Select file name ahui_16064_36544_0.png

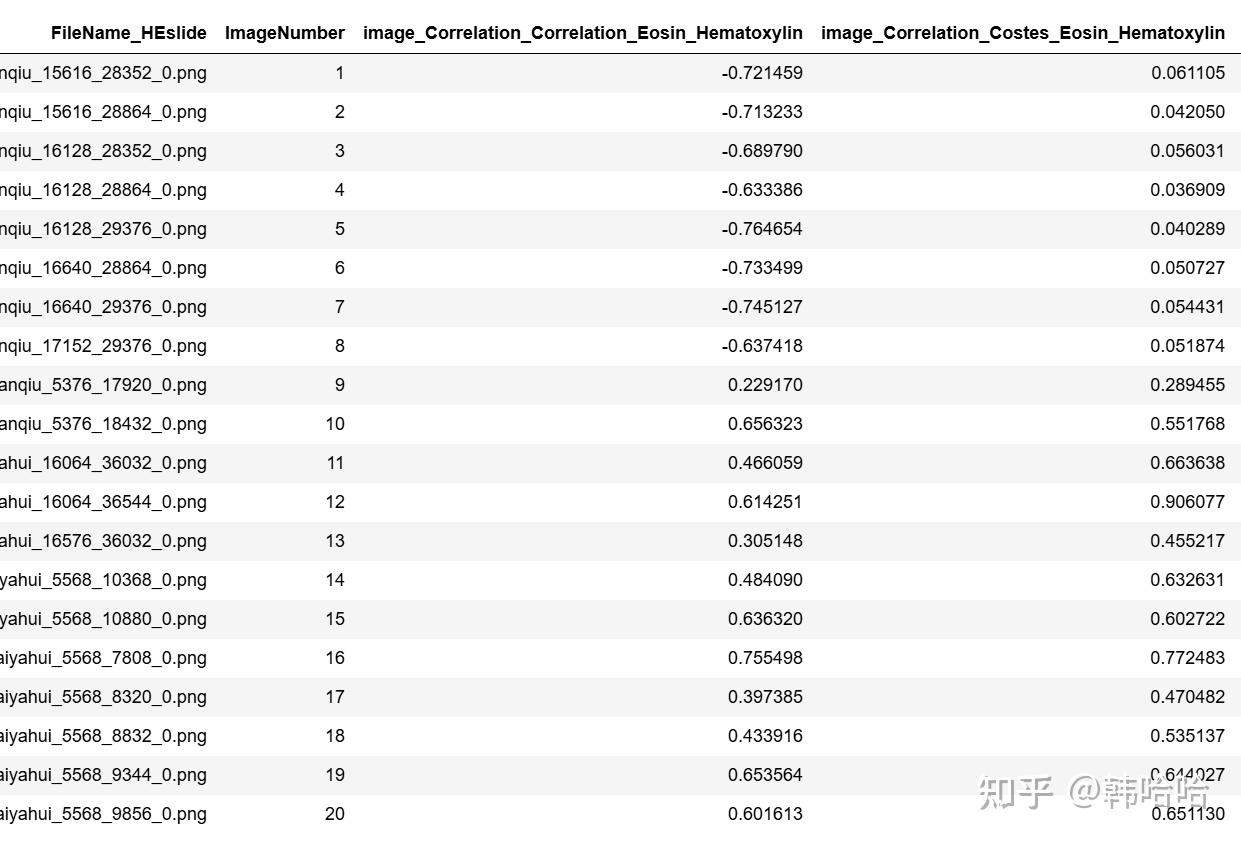tap(103, 501)
